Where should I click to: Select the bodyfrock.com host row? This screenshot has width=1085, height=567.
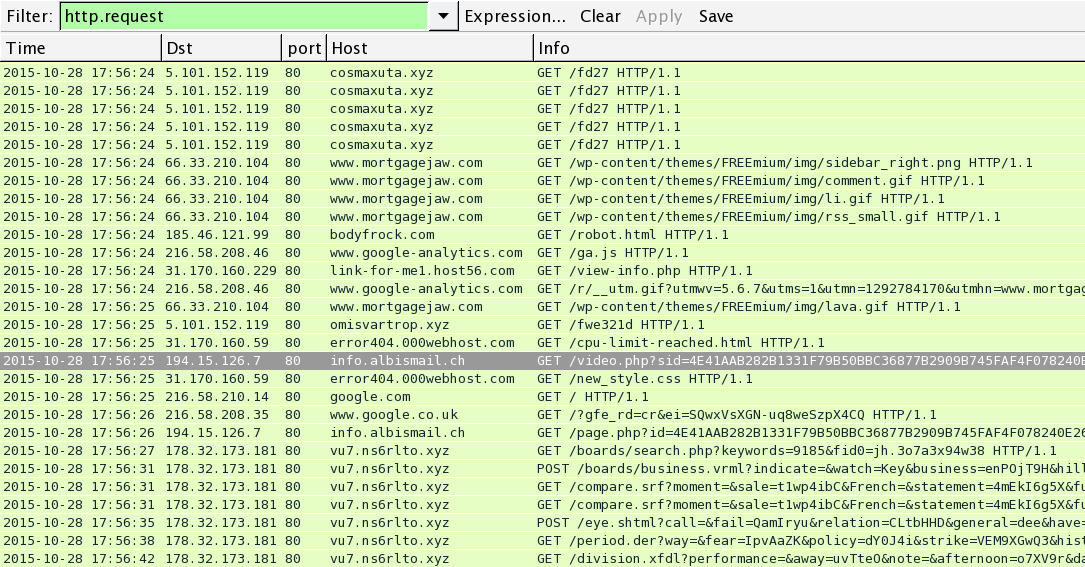pos(542,235)
